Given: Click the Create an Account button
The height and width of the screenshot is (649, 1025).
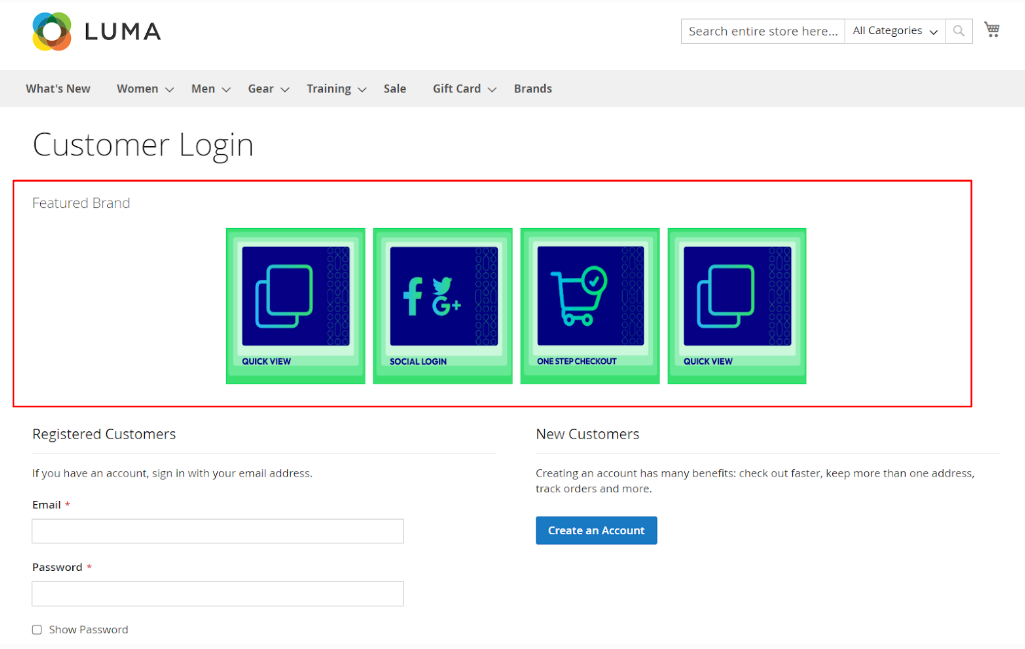Looking at the screenshot, I should [596, 530].
